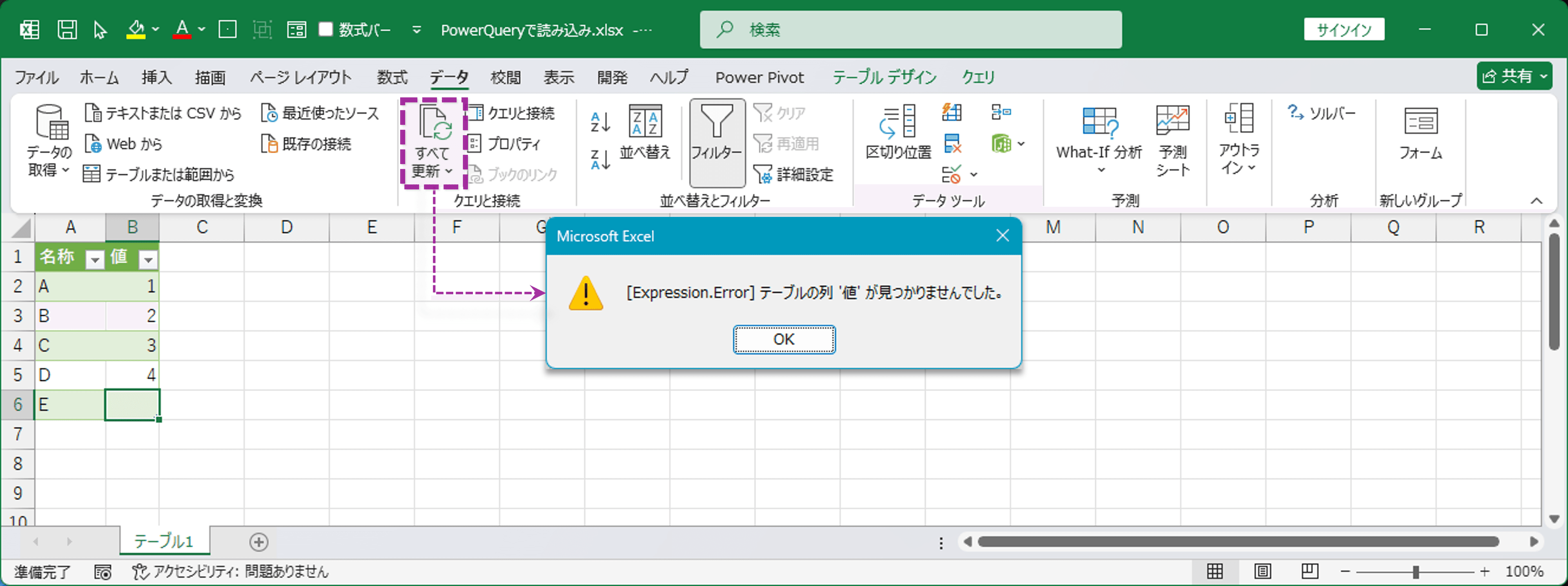Click the zoom slider in the status bar

(x=1415, y=571)
